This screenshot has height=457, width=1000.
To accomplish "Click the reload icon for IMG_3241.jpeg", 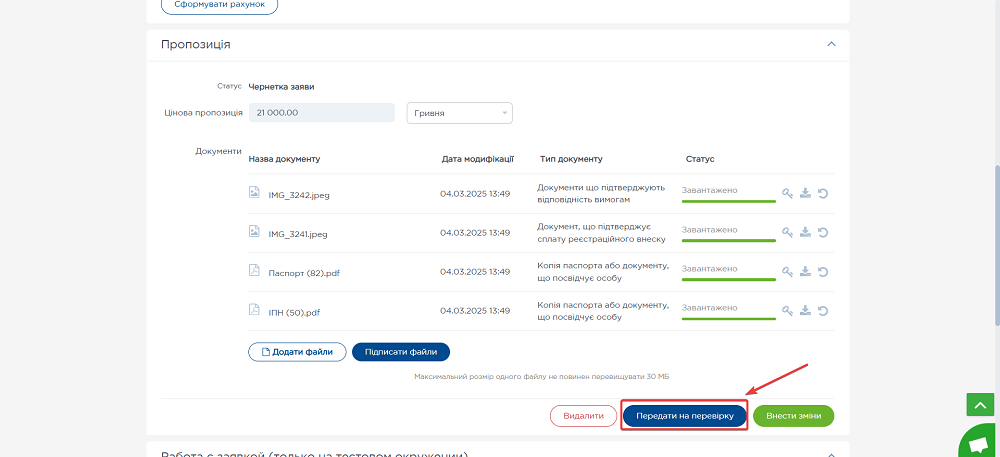I will (x=823, y=233).
